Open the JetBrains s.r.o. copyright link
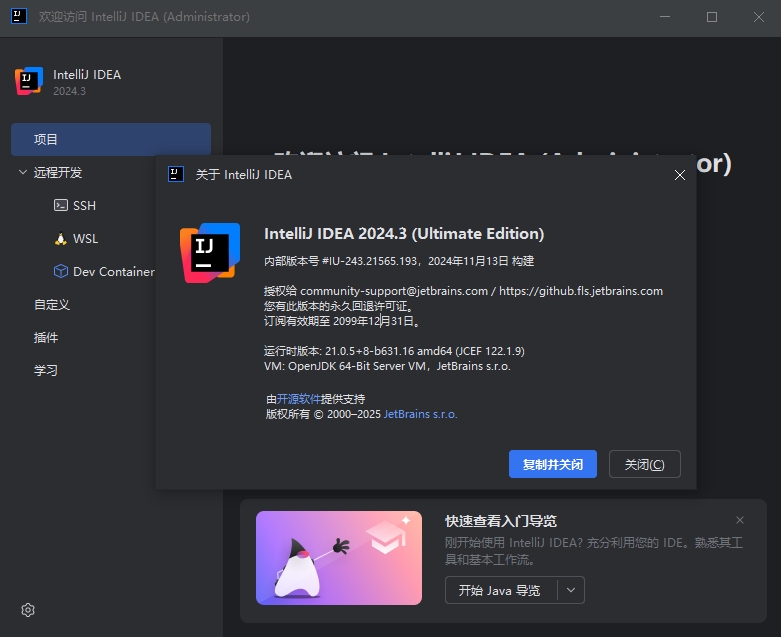 pos(420,414)
